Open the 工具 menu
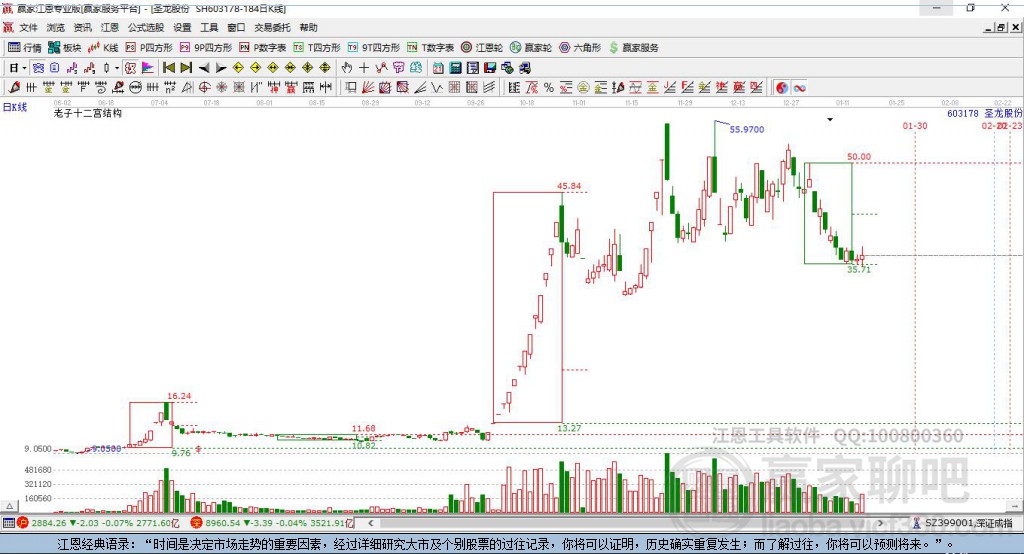1024x554 pixels. click(209, 27)
